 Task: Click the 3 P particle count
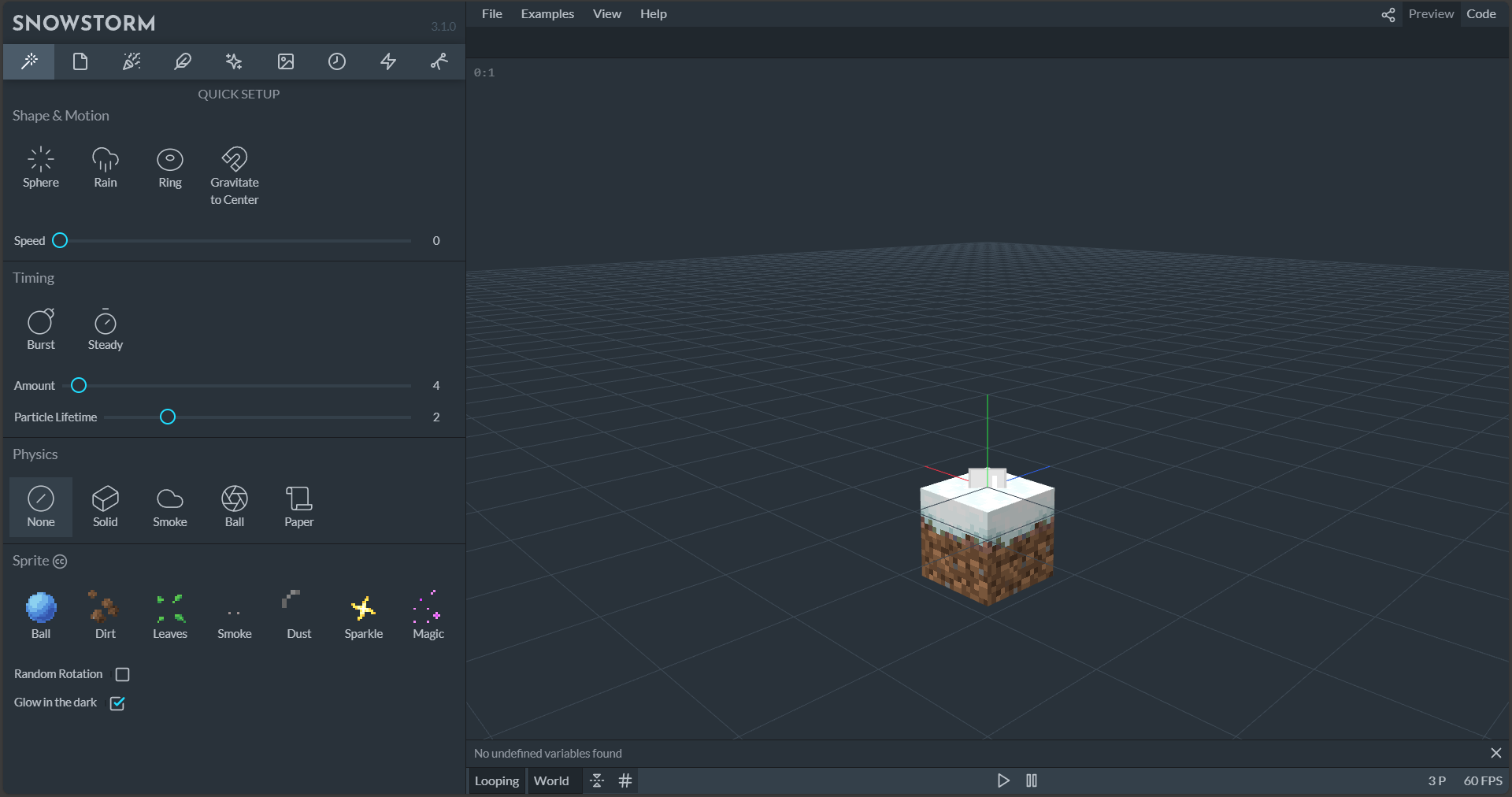point(1437,781)
